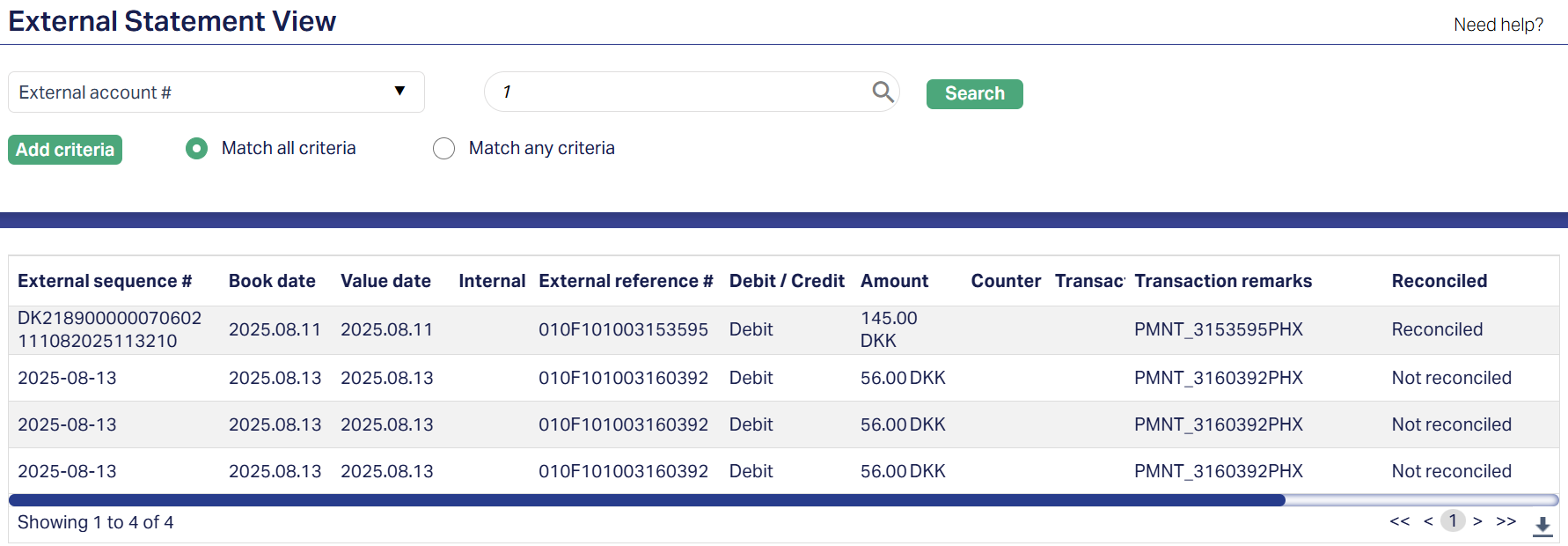This screenshot has height=546, width=1568.
Task: Click the Add criteria button
Action: click(65, 150)
